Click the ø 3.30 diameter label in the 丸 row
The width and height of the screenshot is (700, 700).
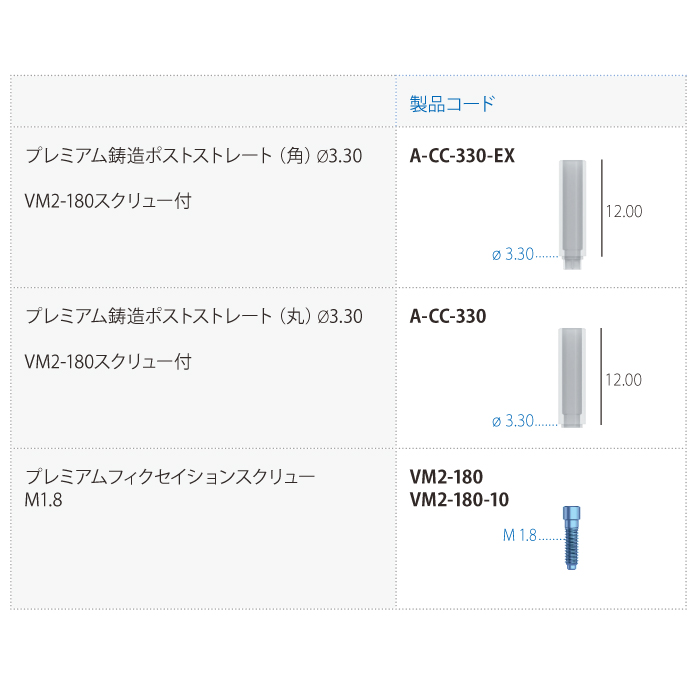[x=513, y=421]
